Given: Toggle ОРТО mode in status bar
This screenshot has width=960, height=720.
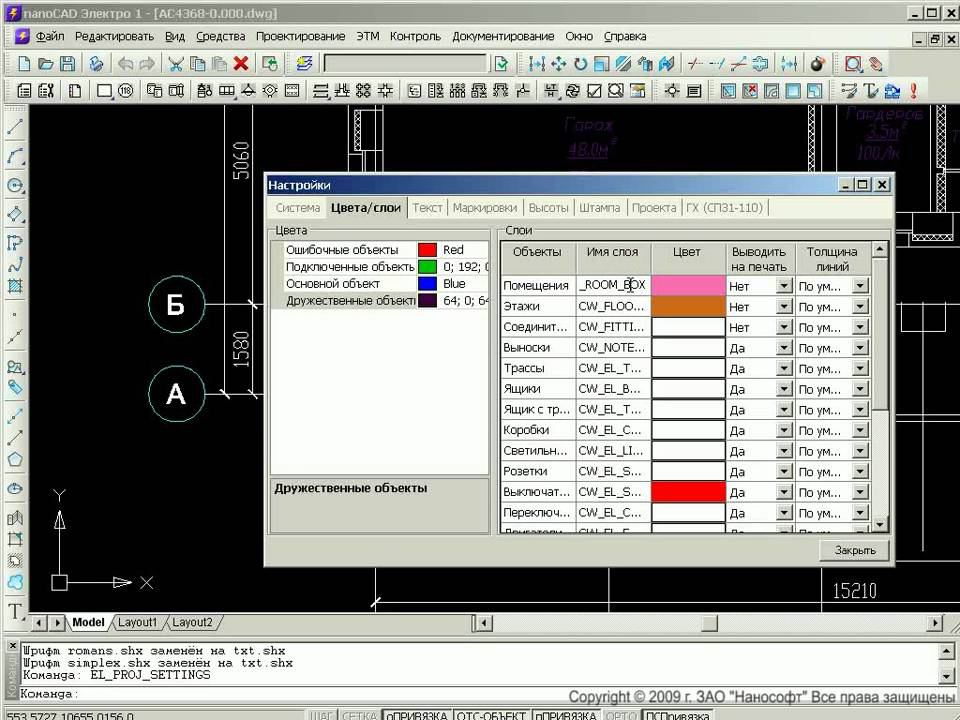Looking at the screenshot, I should coord(620,715).
